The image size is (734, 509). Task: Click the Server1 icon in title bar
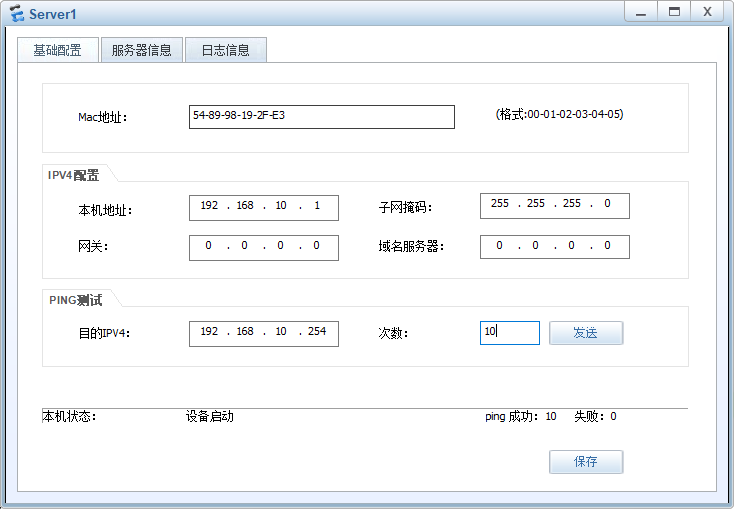(16, 13)
